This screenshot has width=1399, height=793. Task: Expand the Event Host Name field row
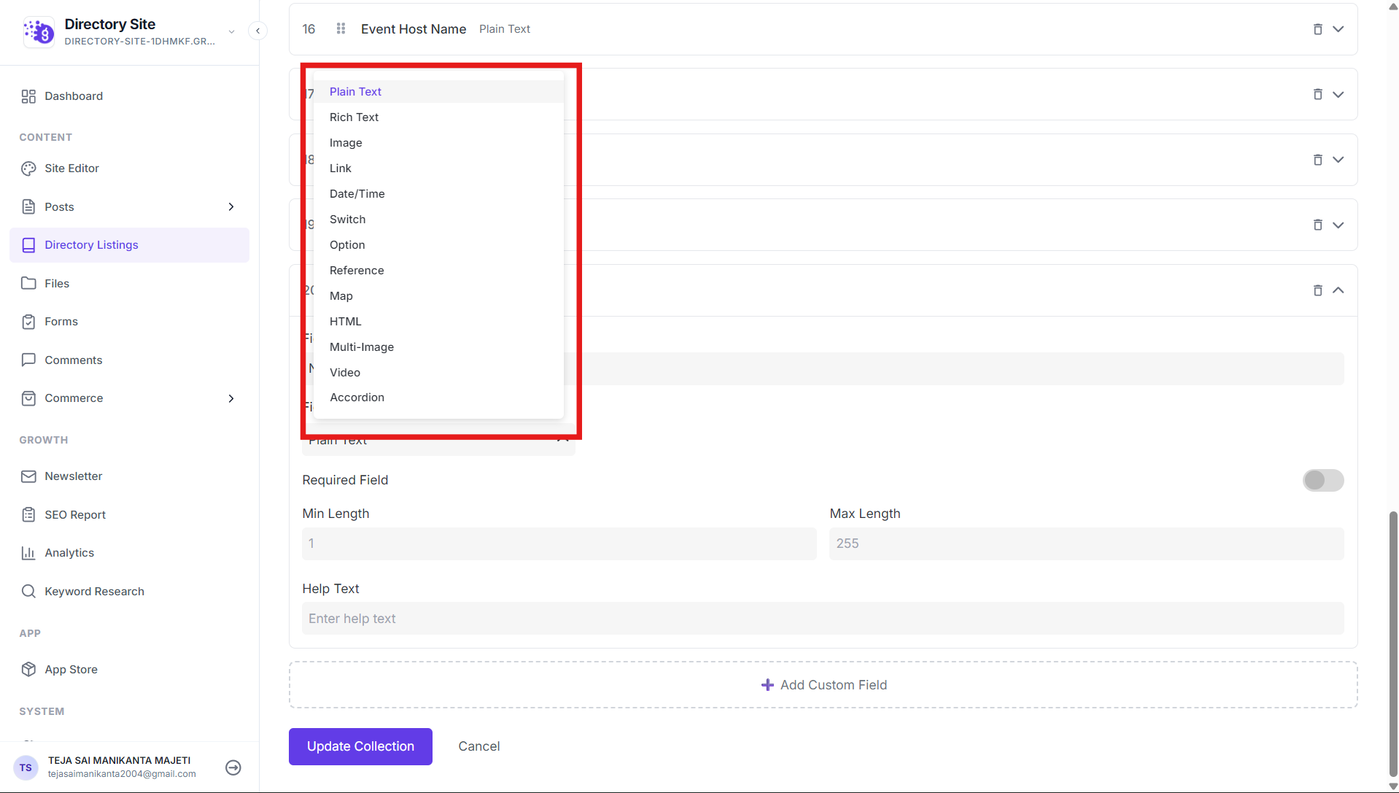[1338, 29]
